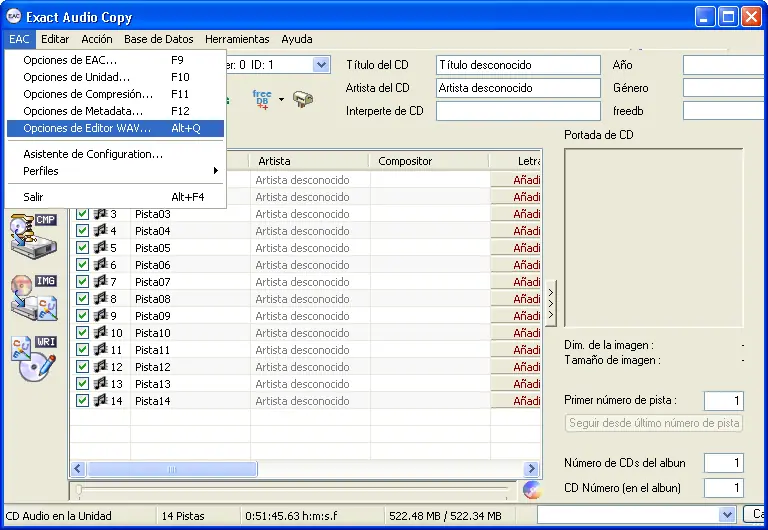Open the Herramientas menu
The width and height of the screenshot is (768, 530).
[x=237, y=39]
